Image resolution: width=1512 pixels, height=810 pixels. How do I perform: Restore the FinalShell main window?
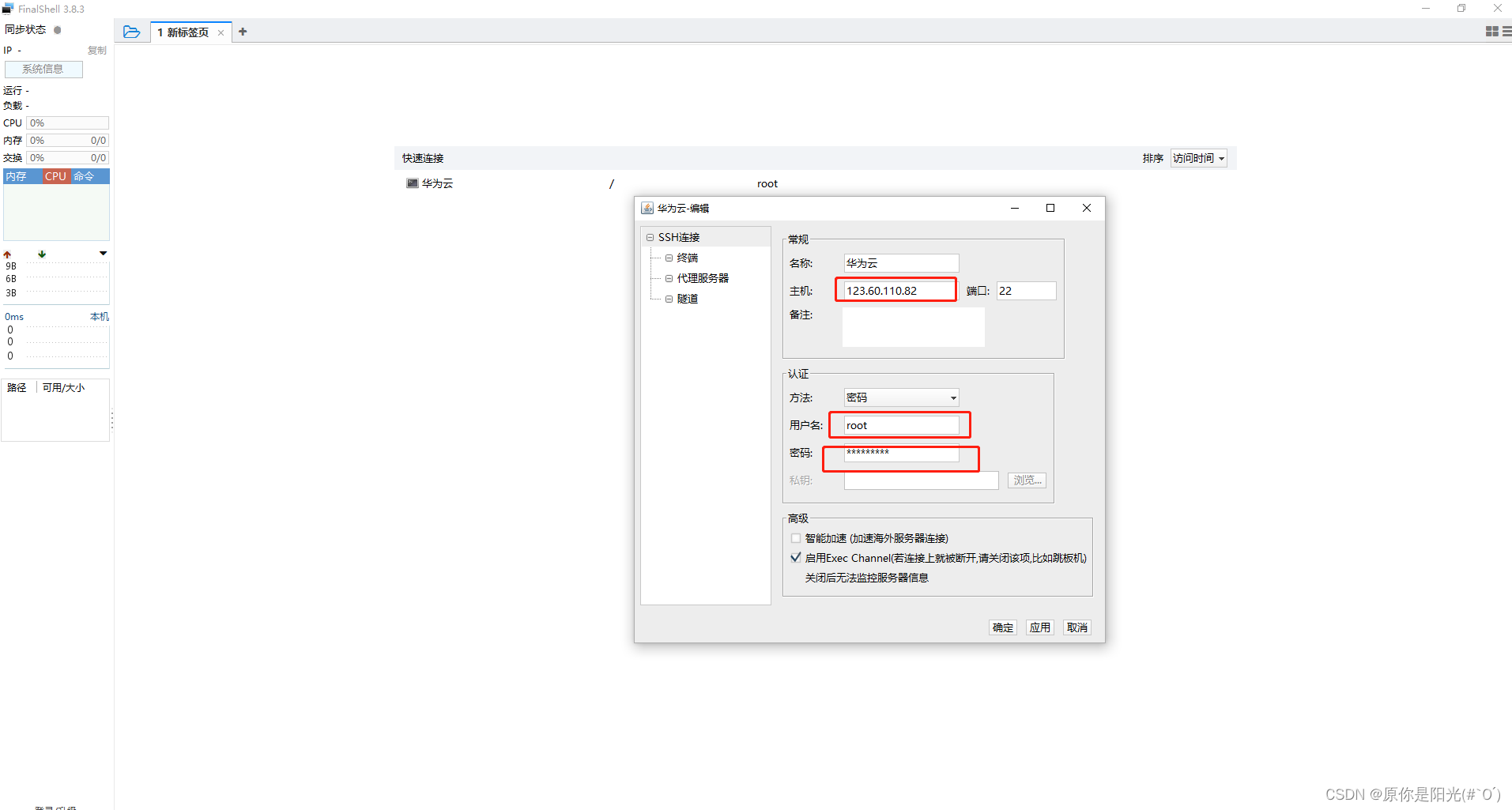pos(1461,9)
